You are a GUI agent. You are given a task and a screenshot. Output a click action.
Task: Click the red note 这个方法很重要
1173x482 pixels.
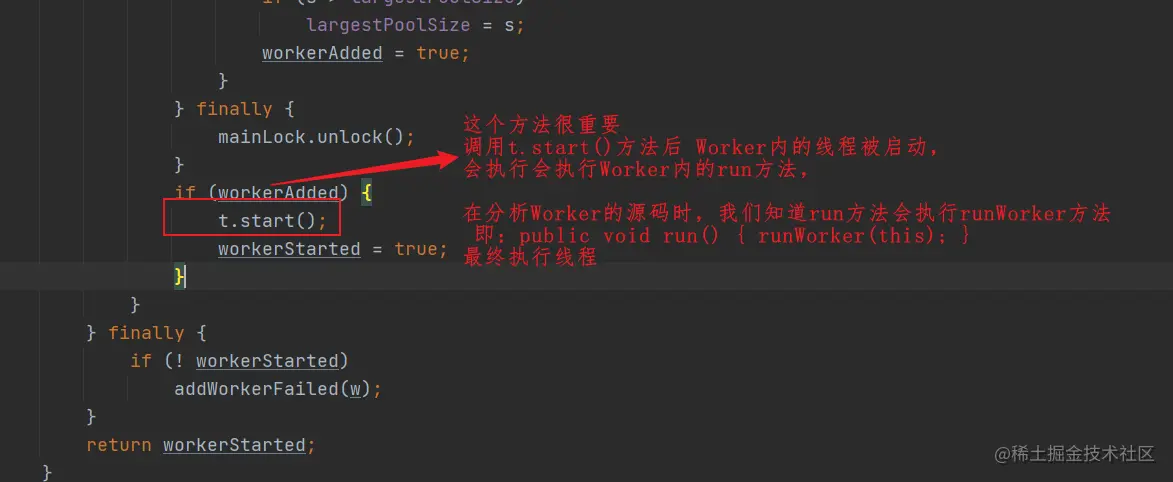(542, 123)
